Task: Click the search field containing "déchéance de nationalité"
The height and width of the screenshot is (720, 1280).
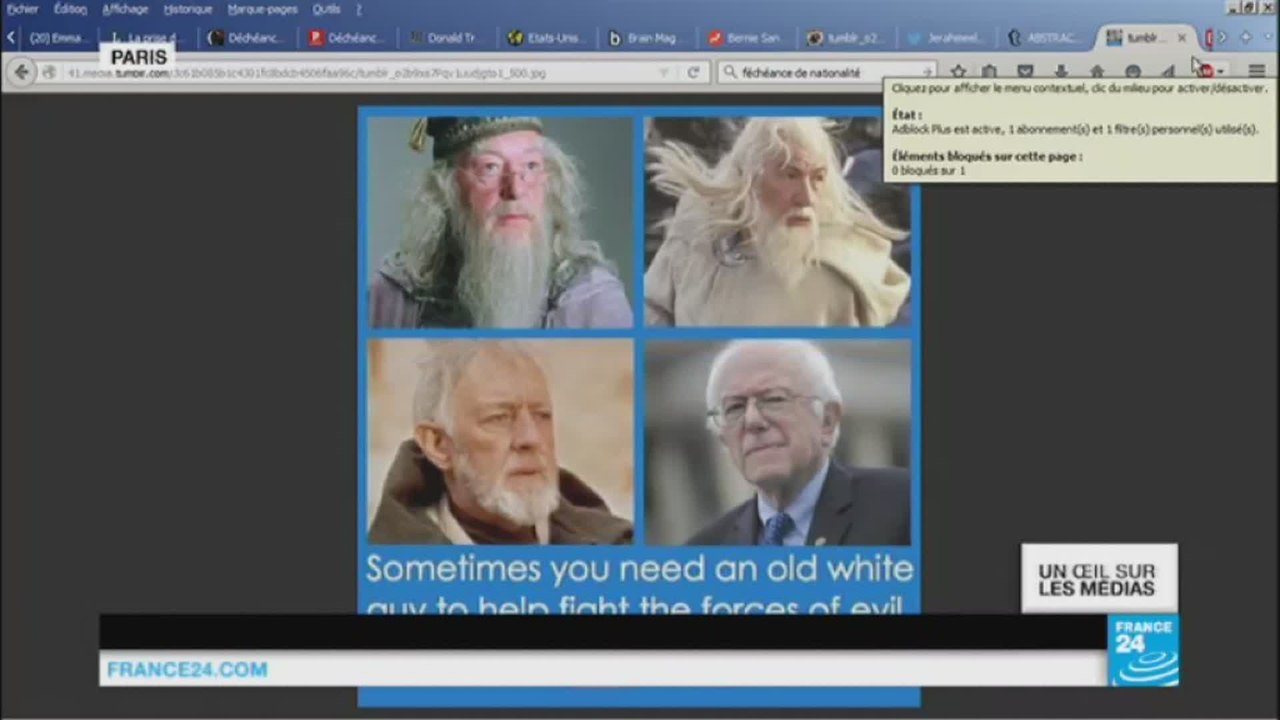Action: coord(828,72)
